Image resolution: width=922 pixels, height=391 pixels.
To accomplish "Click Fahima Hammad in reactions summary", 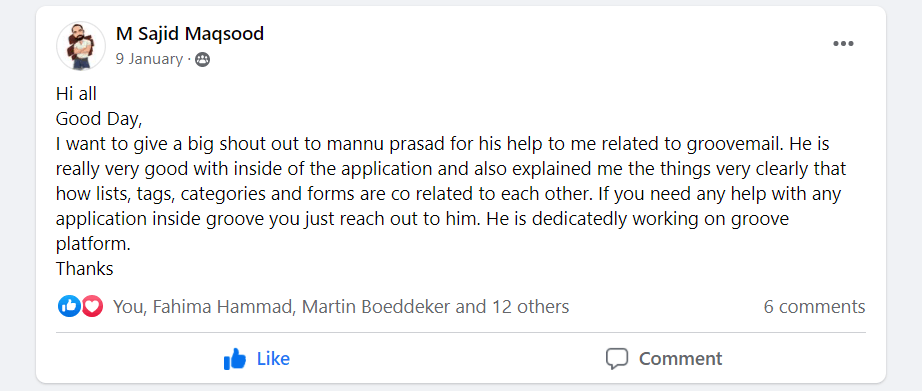I will [x=222, y=306].
